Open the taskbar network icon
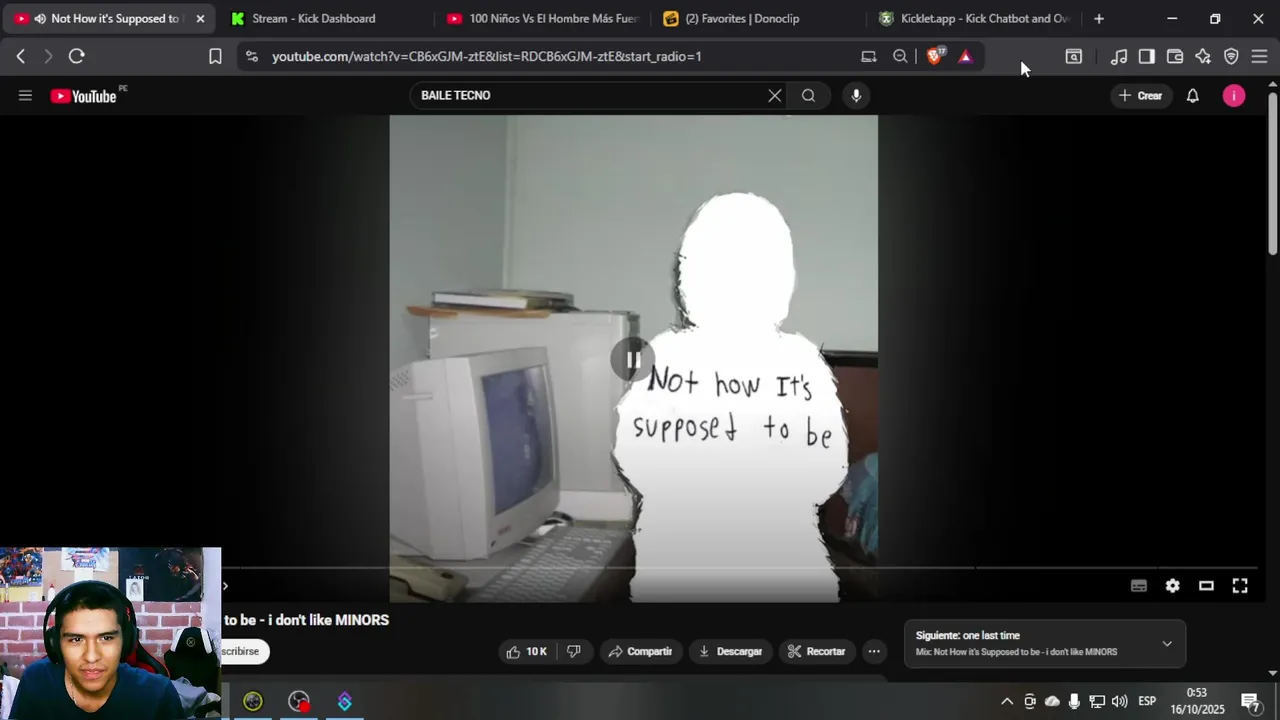1280x720 pixels. coord(1097,701)
